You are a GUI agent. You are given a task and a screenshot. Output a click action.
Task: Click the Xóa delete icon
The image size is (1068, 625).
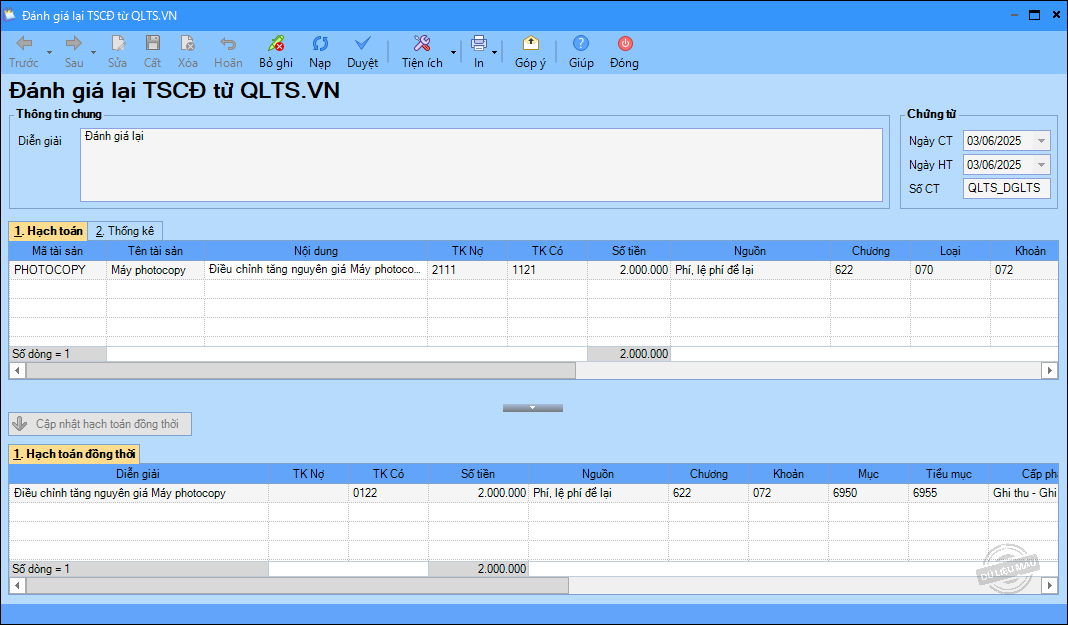tap(187, 44)
